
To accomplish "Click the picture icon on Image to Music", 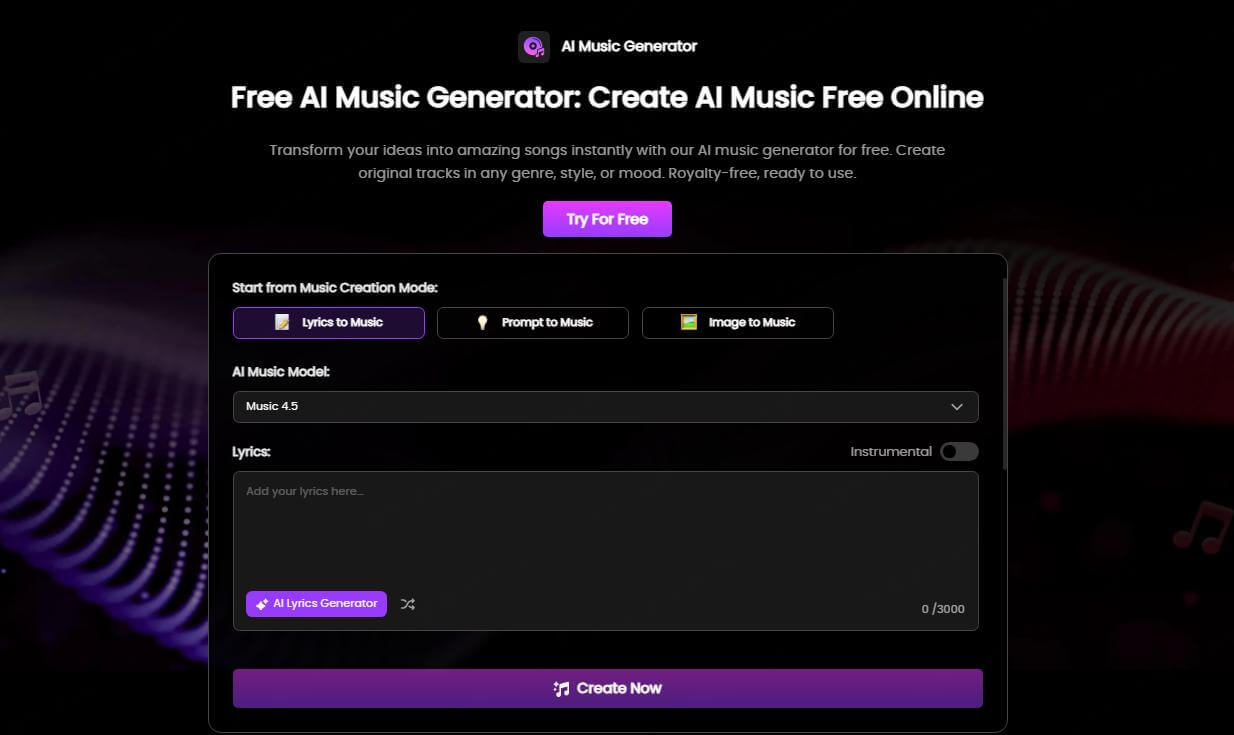I will point(689,322).
